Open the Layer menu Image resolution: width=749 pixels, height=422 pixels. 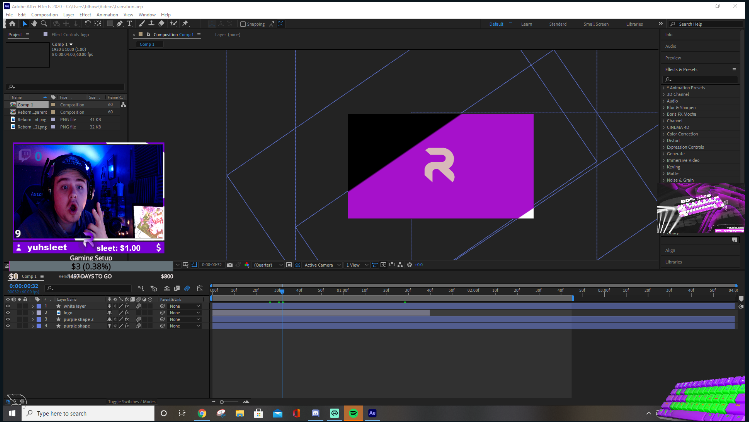(69, 15)
